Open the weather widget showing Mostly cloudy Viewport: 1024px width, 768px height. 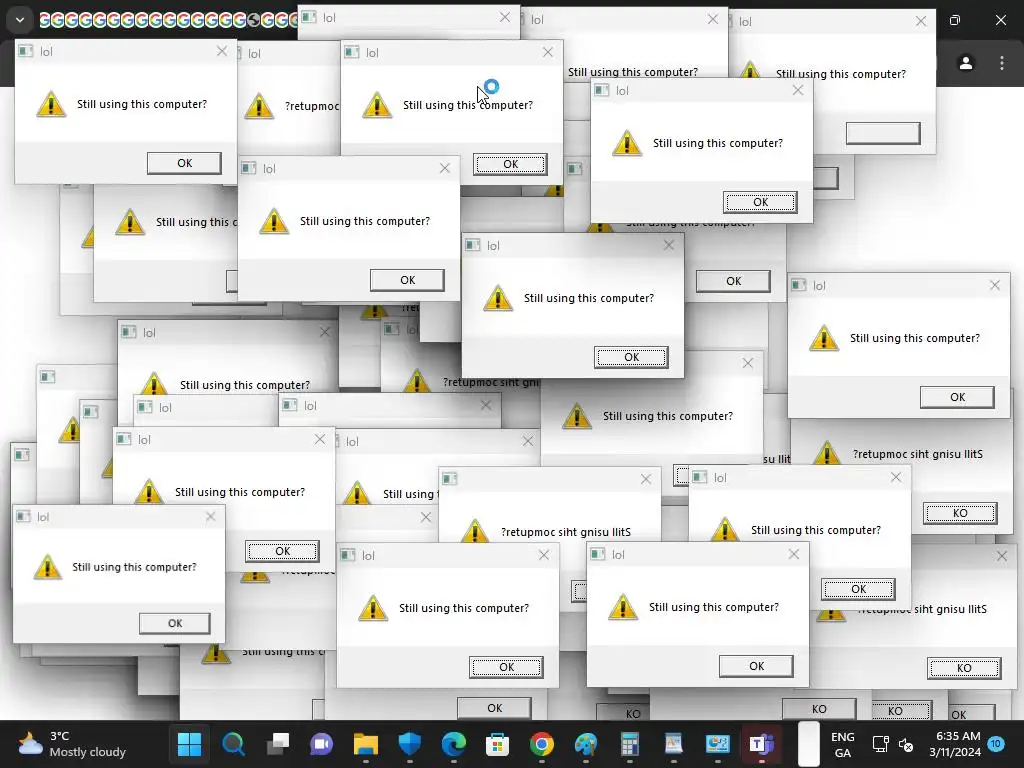(x=72, y=744)
